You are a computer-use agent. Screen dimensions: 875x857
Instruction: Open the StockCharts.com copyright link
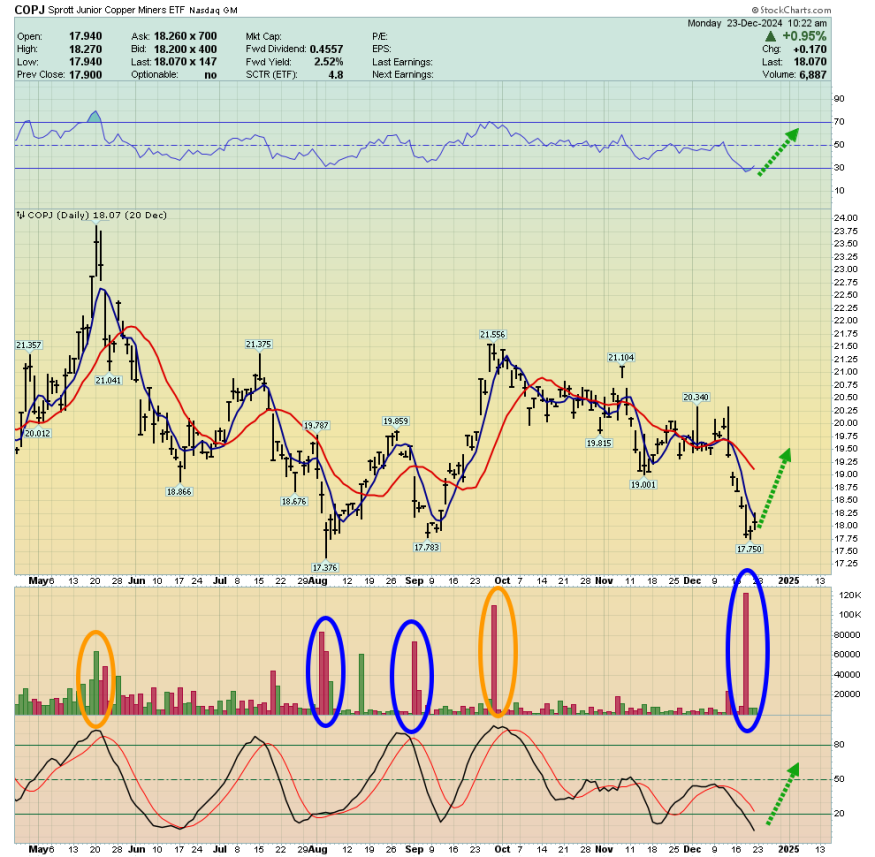(791, 10)
